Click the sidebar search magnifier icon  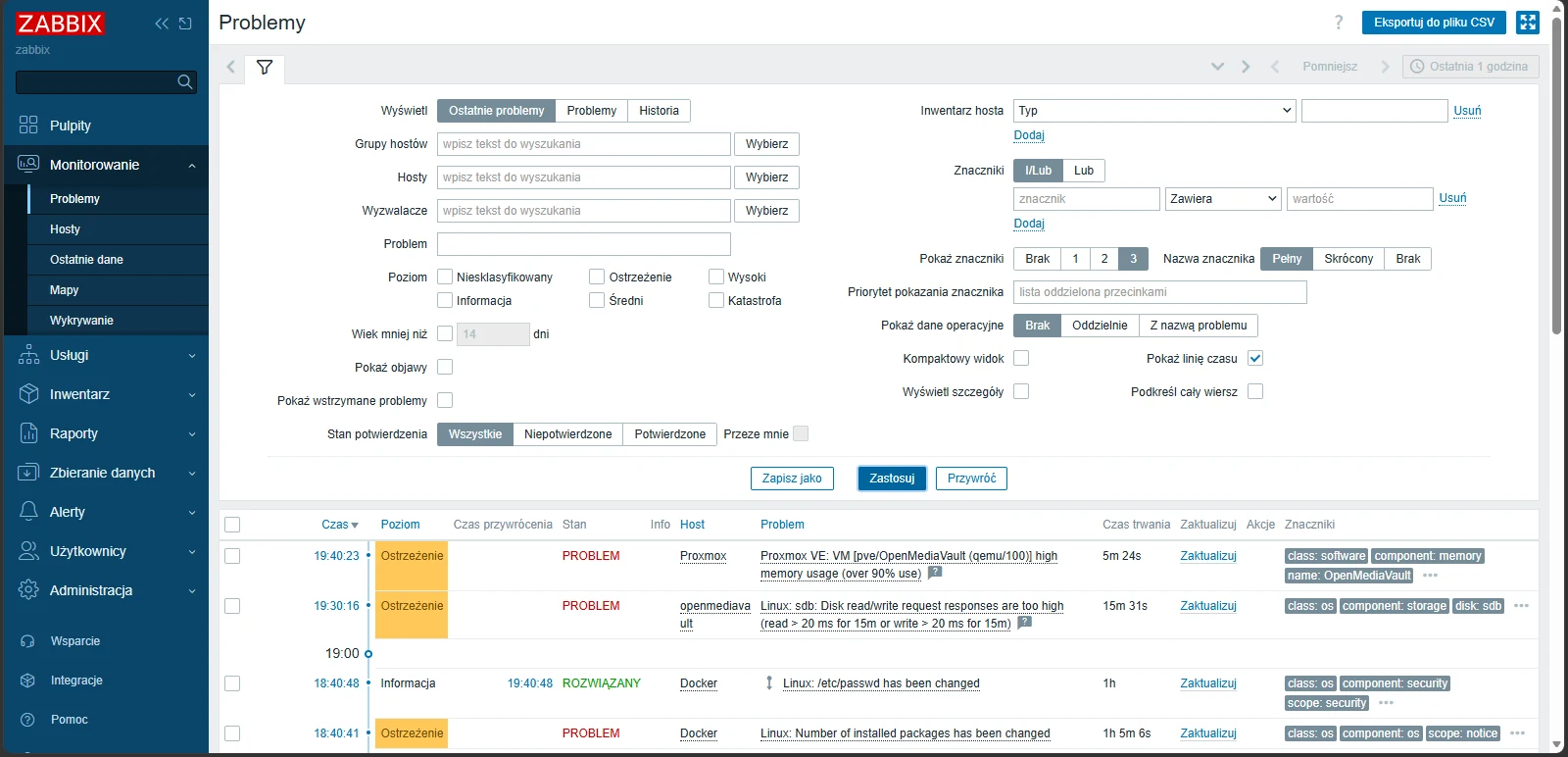tap(184, 82)
